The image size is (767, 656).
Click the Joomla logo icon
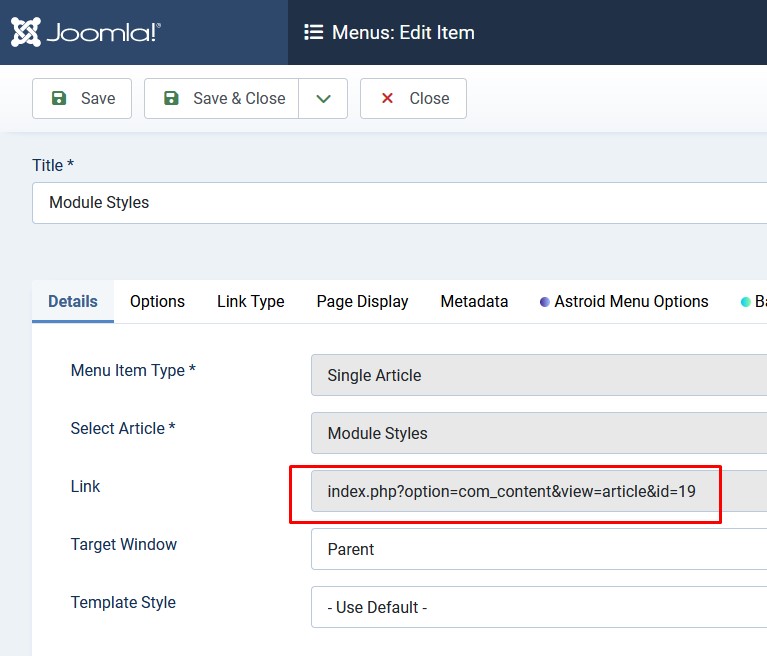(26, 32)
